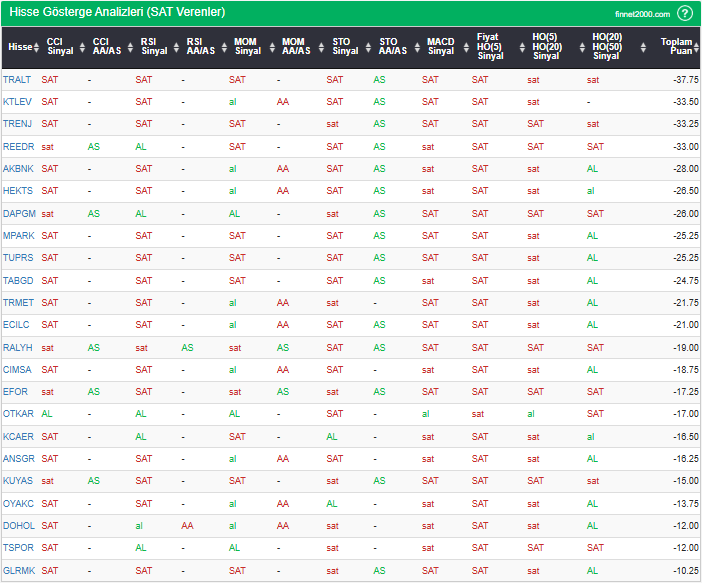This screenshot has height=583, width=702.
Task: Open the TRALT stock link
Action: pyautogui.click(x=17, y=79)
